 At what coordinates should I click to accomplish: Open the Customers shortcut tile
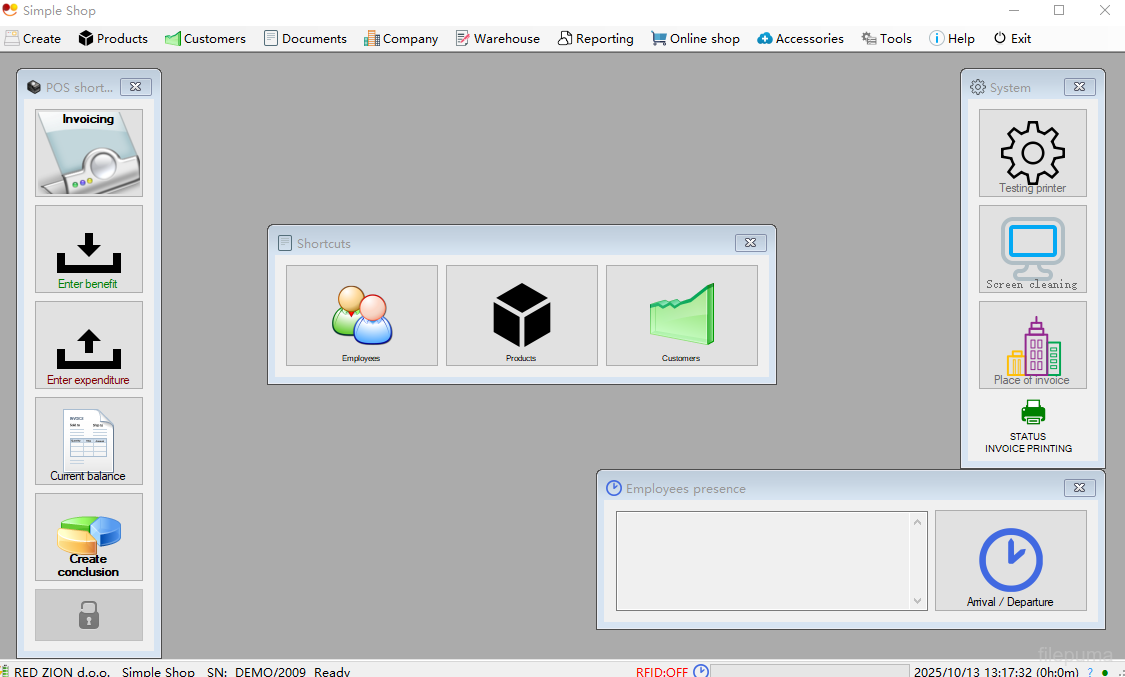point(682,315)
